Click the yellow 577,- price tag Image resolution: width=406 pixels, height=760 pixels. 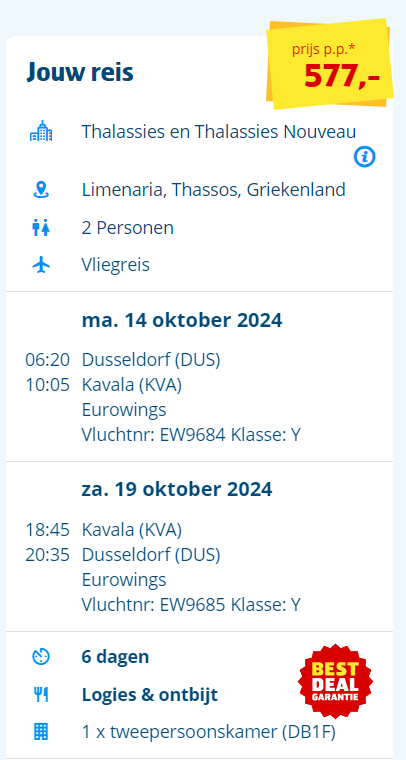(x=331, y=64)
